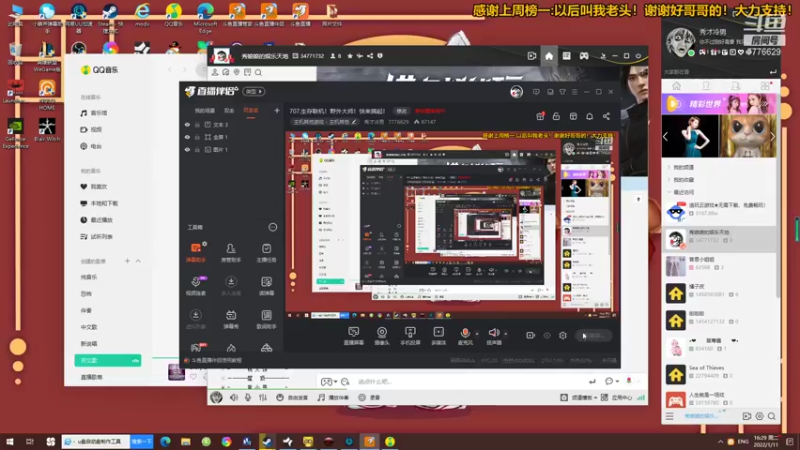Hide the 文本 3 source layer

(187, 124)
